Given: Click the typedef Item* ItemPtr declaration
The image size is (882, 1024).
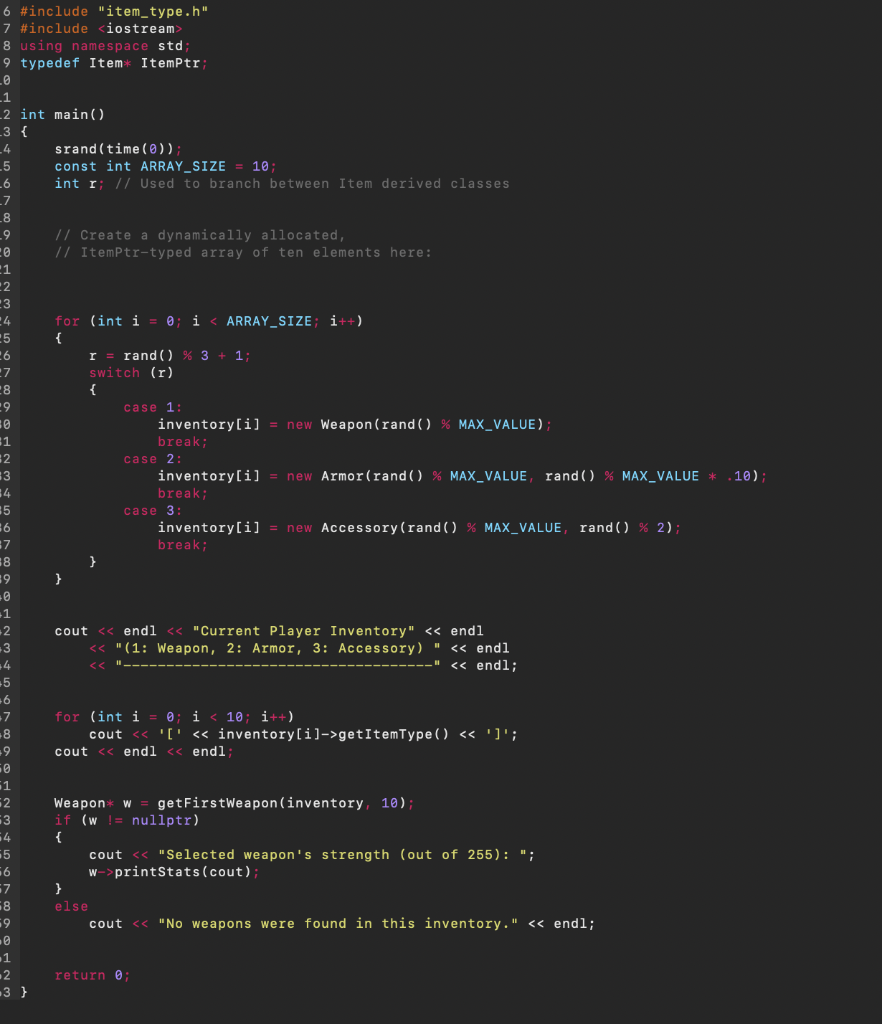Looking at the screenshot, I should point(118,62).
